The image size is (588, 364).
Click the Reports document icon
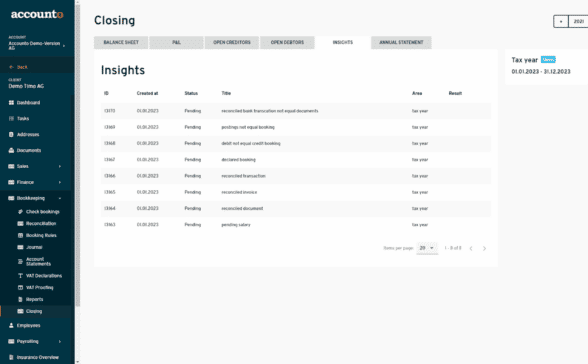21,299
